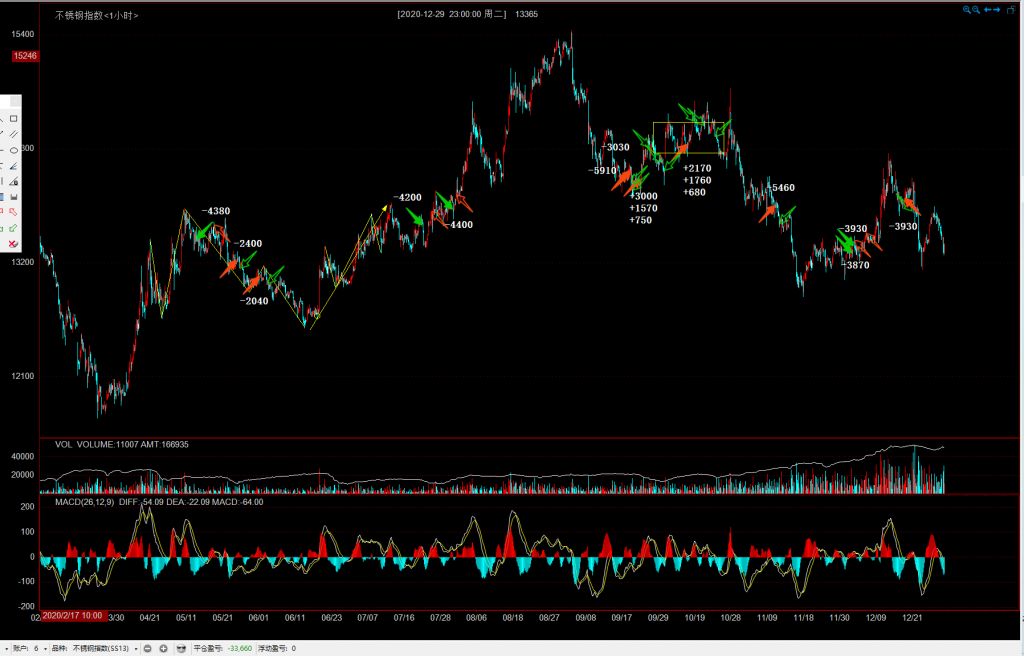Select the rectangle drawing tool
This screenshot has height=656, width=1024.
click(14, 118)
